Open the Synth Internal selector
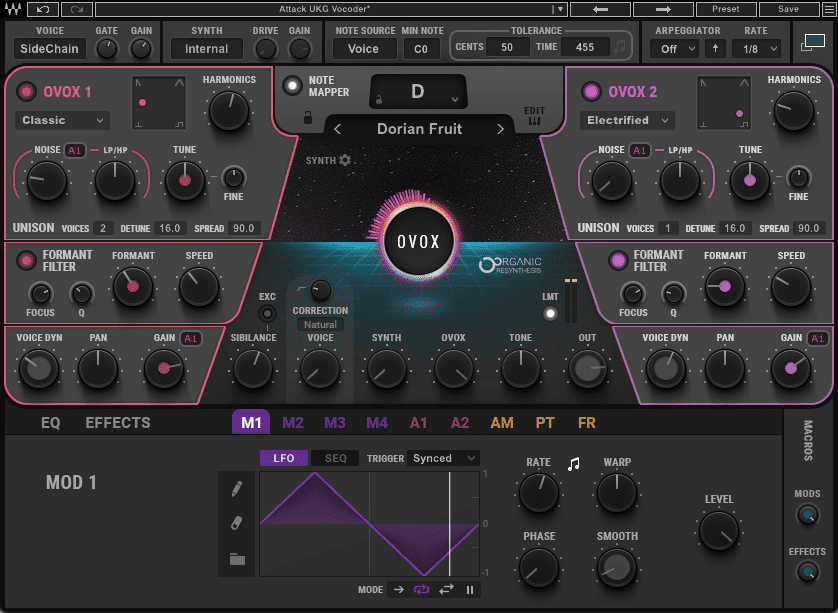 [x=207, y=49]
